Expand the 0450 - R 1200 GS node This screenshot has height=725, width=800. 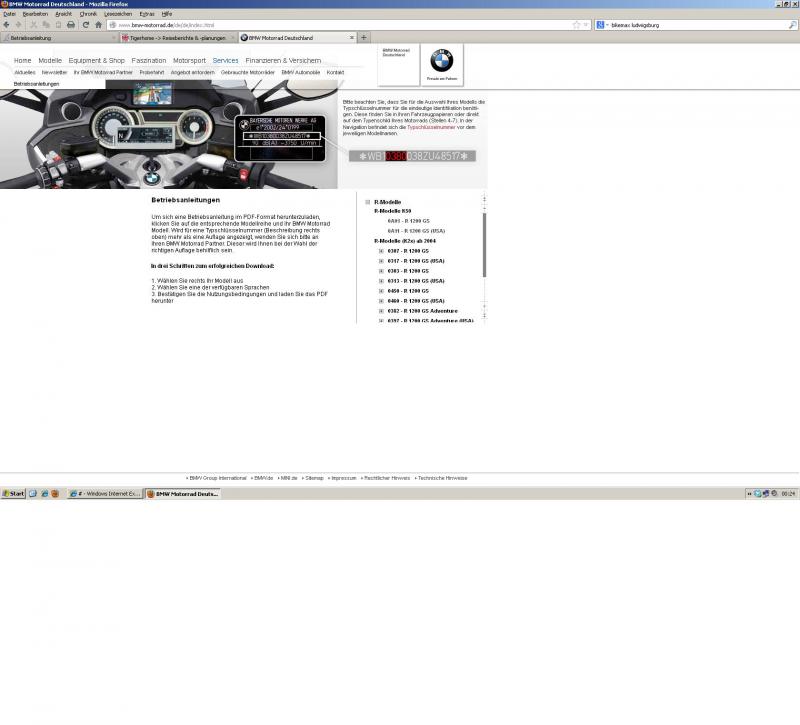click(381, 291)
